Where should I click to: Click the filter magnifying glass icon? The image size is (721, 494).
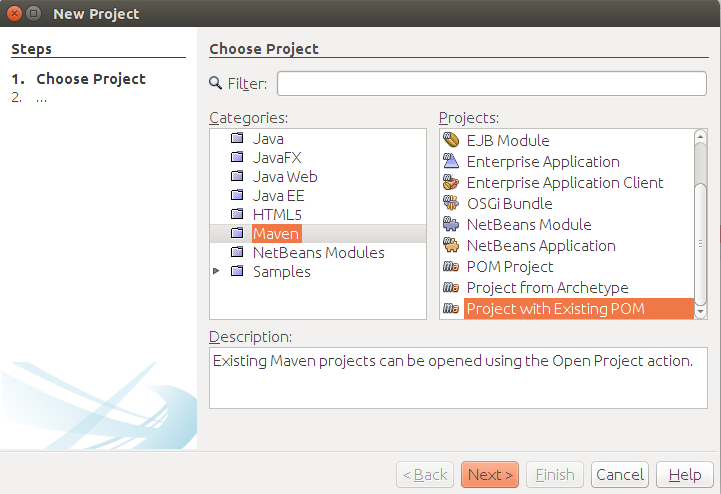216,83
